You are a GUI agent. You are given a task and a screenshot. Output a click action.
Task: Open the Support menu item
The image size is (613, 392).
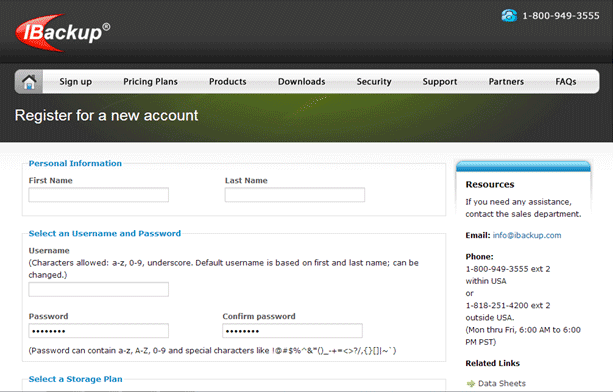(440, 82)
